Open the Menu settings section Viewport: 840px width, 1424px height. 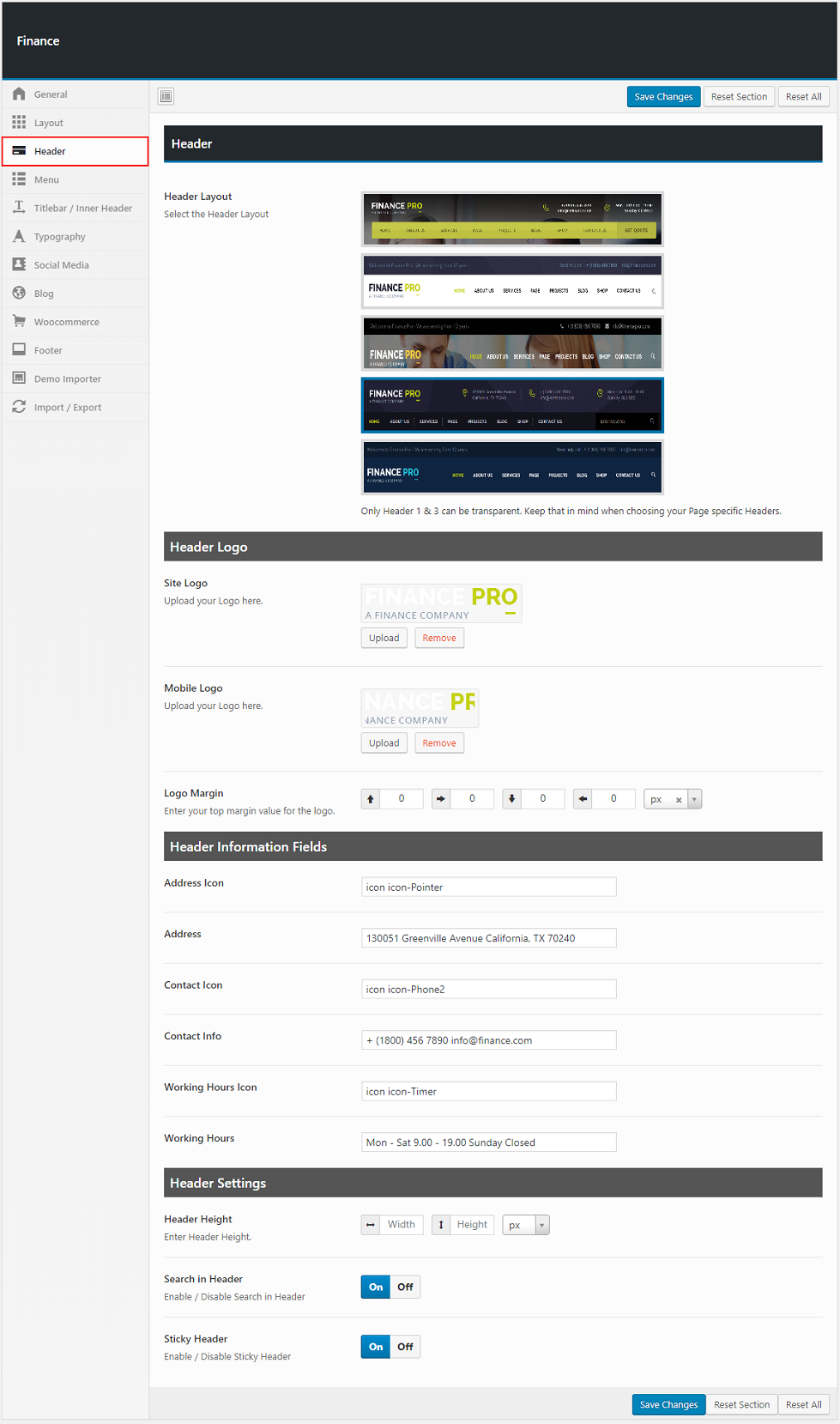pyautogui.click(x=46, y=179)
